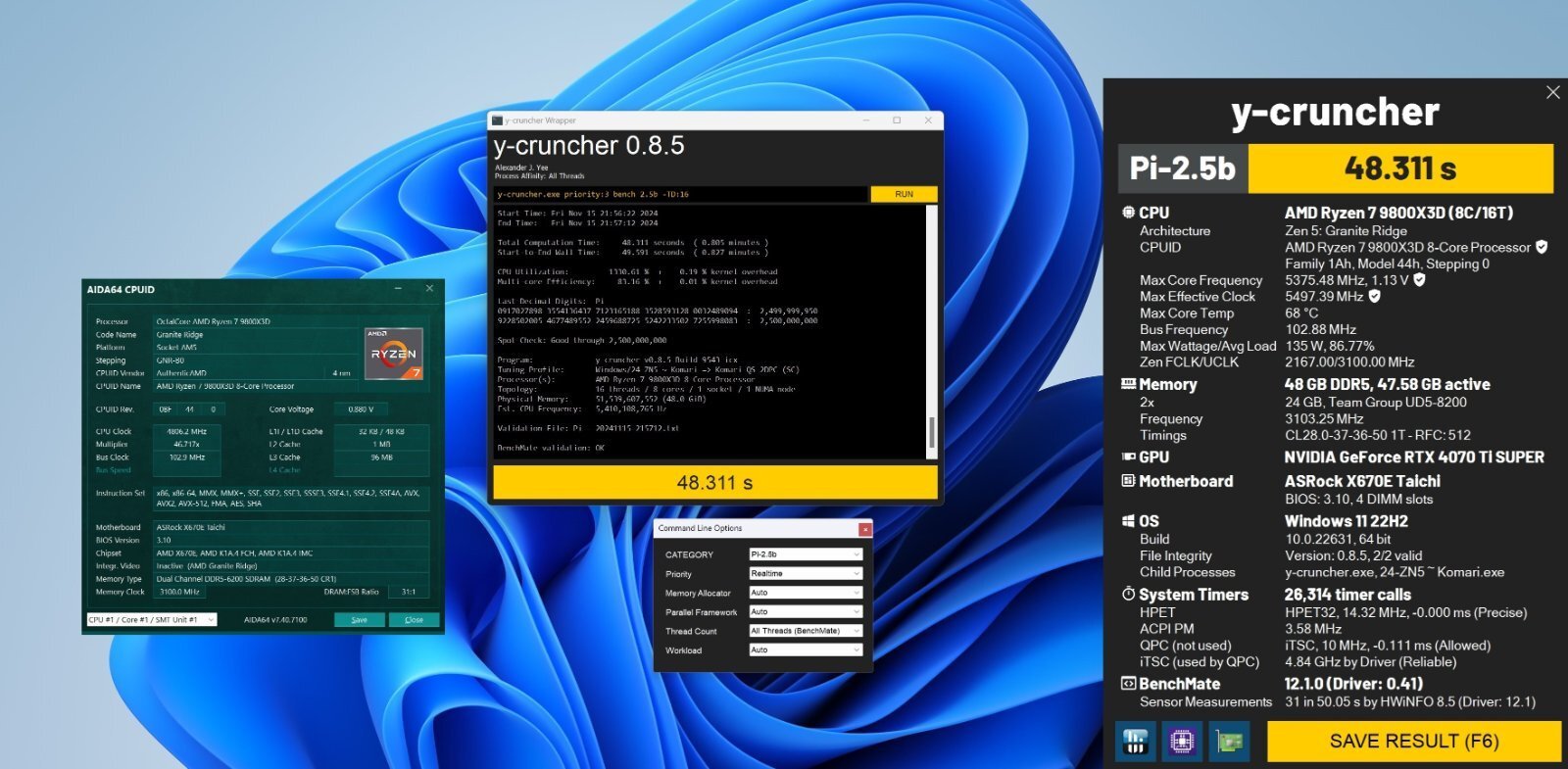This screenshot has width=1568, height=769.
Task: Click the OS Windows logo icon in BenchMate
Action: (x=1128, y=521)
